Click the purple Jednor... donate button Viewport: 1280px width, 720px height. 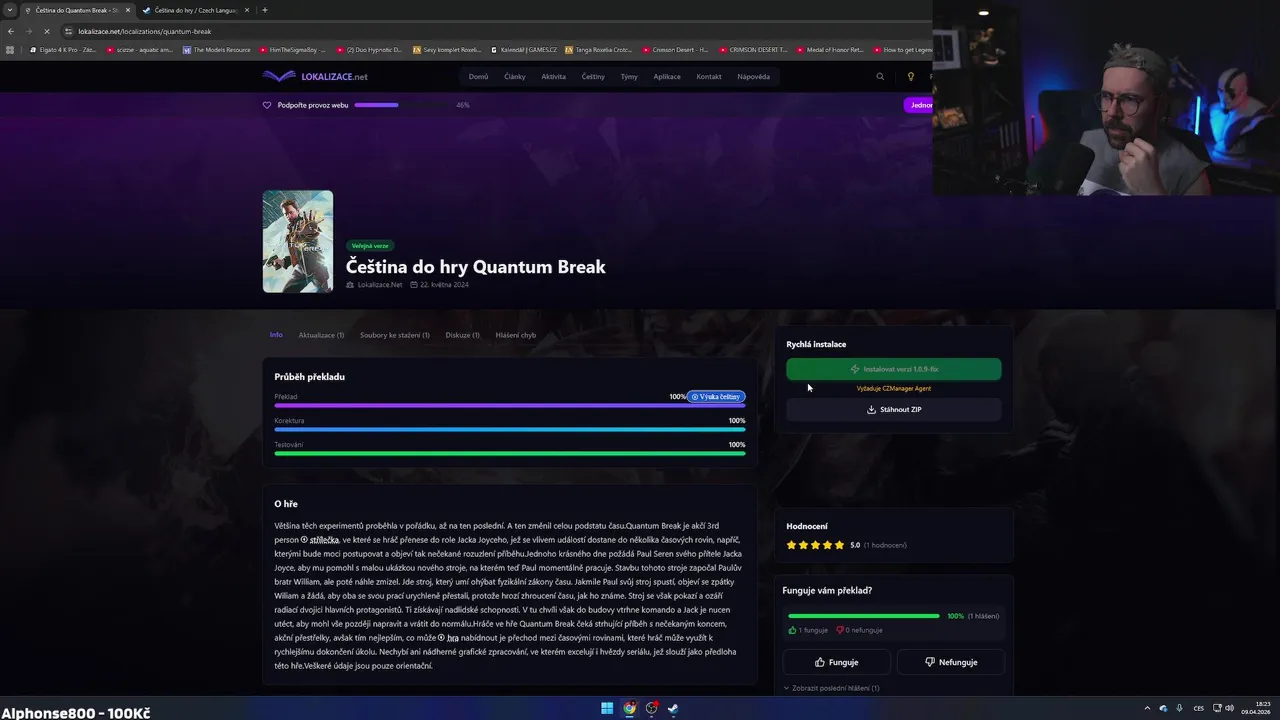tap(919, 105)
